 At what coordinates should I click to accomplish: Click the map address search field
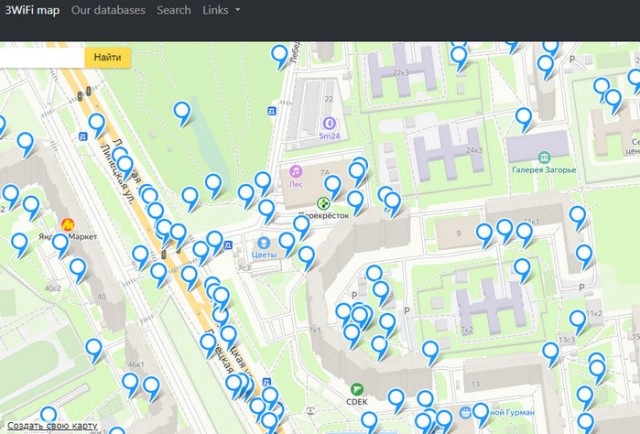[42, 58]
